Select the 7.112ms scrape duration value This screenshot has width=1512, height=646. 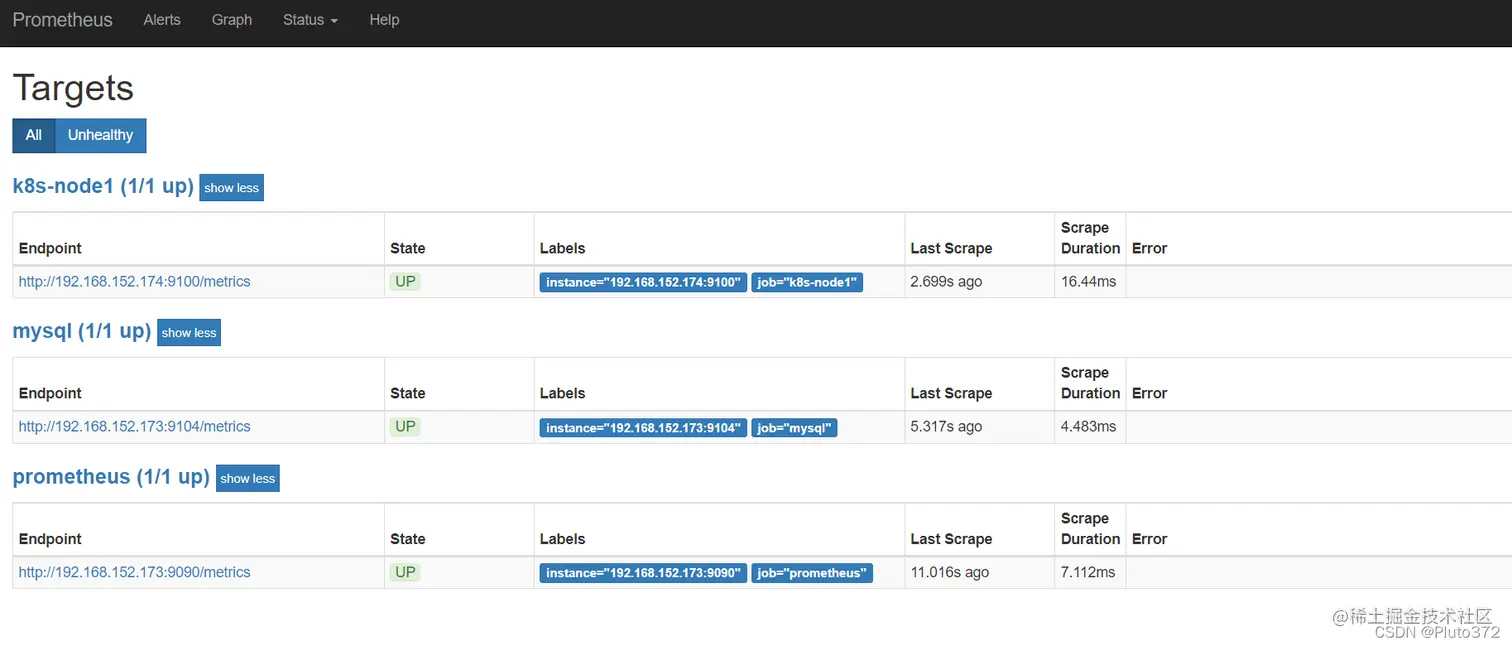(x=1088, y=573)
